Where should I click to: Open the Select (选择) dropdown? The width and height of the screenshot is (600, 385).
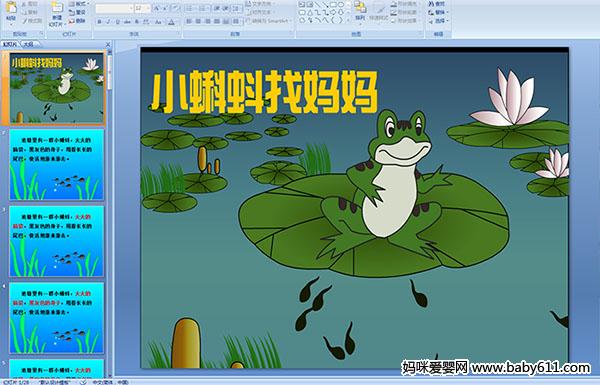coord(439,21)
